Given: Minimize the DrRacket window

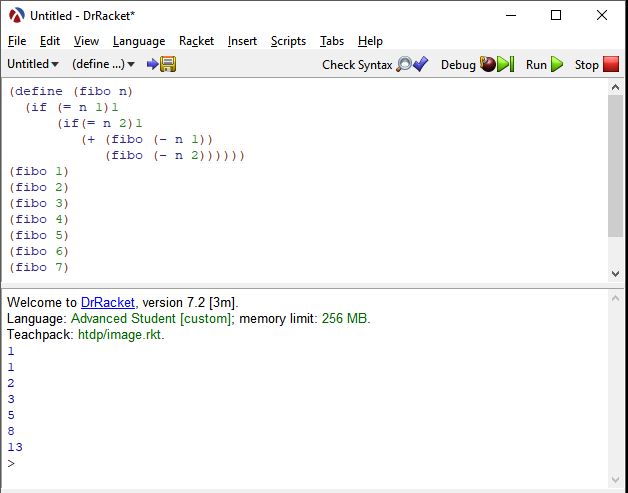Looking at the screenshot, I should pos(511,16).
